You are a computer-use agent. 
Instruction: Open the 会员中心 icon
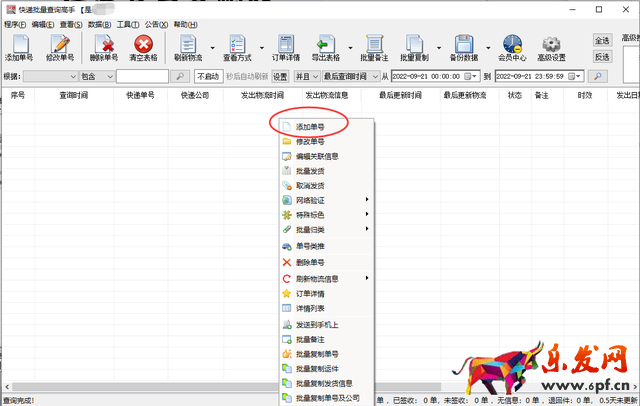tap(512, 46)
